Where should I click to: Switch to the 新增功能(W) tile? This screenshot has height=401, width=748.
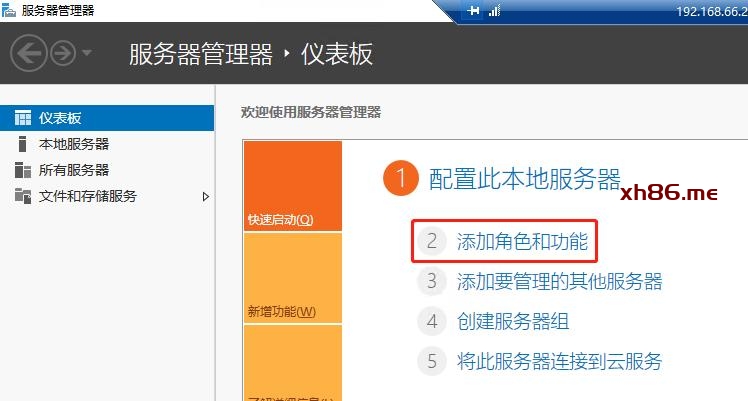[292, 278]
